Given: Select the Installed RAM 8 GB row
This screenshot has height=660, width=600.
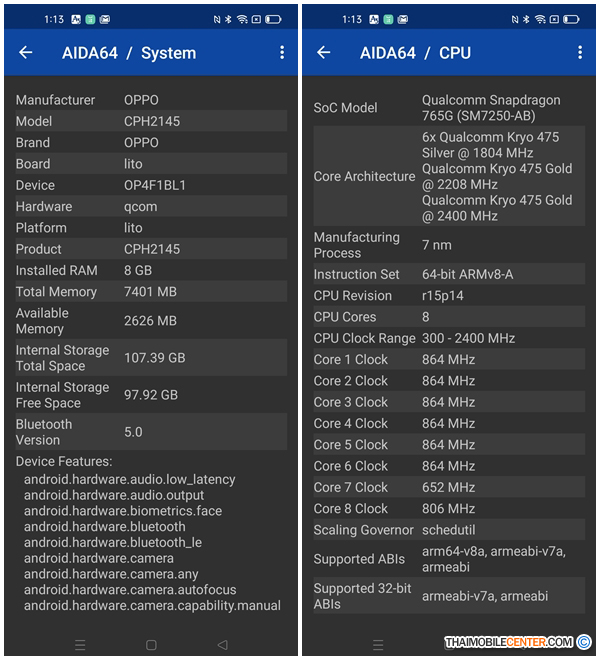Looking at the screenshot, I should [151, 270].
